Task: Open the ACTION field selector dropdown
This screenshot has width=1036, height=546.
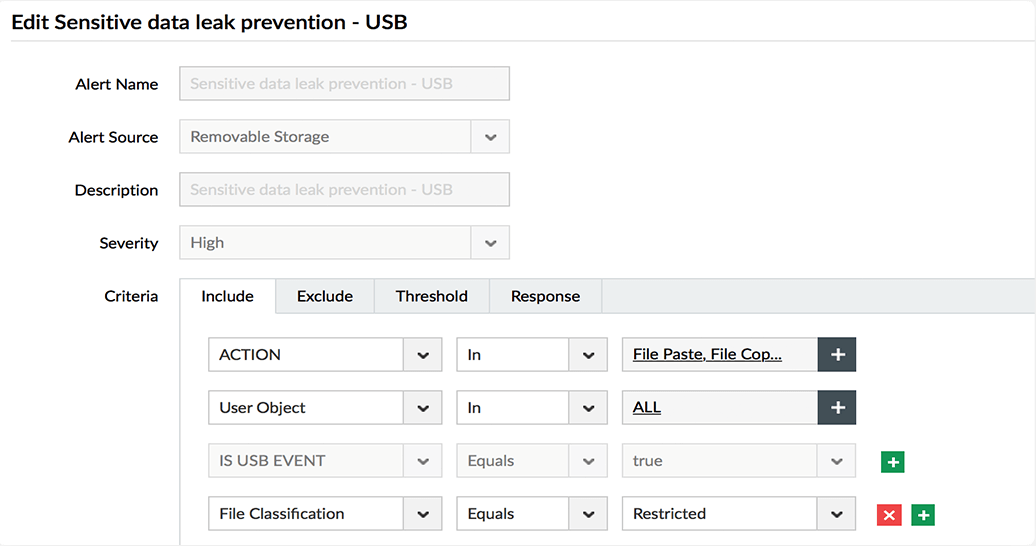Action: pyautogui.click(x=423, y=355)
